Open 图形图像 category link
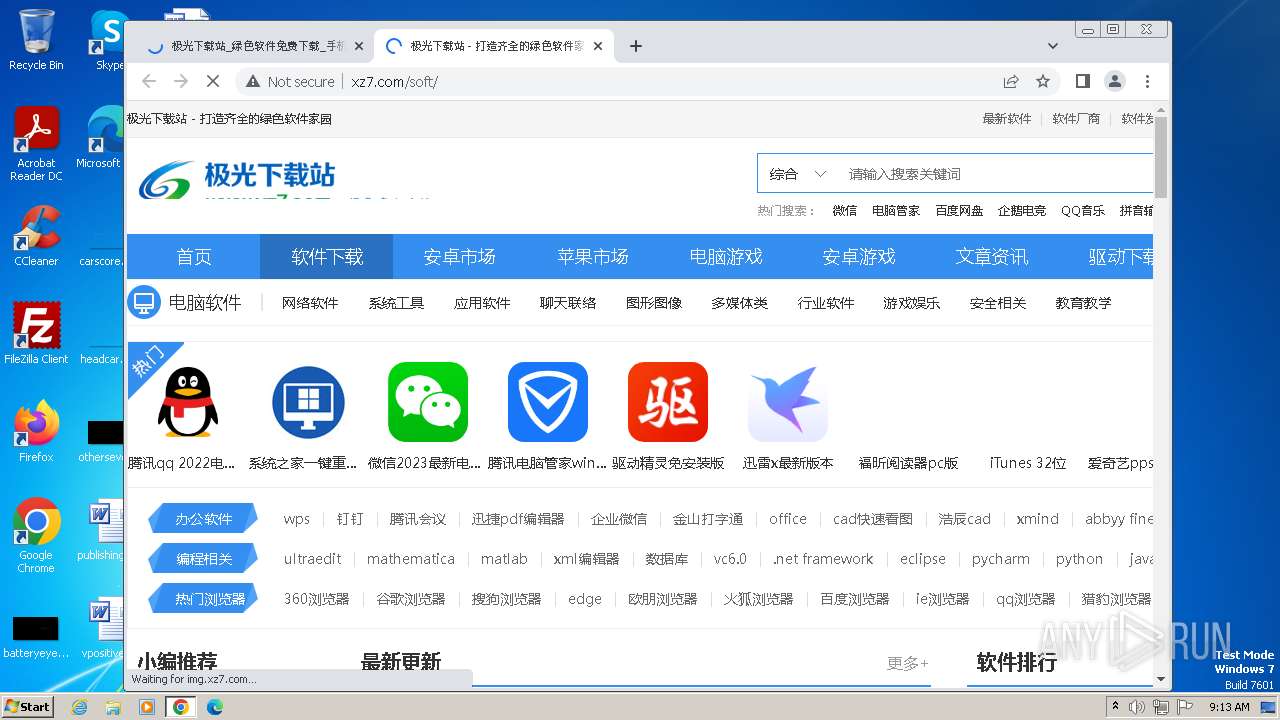 654,303
